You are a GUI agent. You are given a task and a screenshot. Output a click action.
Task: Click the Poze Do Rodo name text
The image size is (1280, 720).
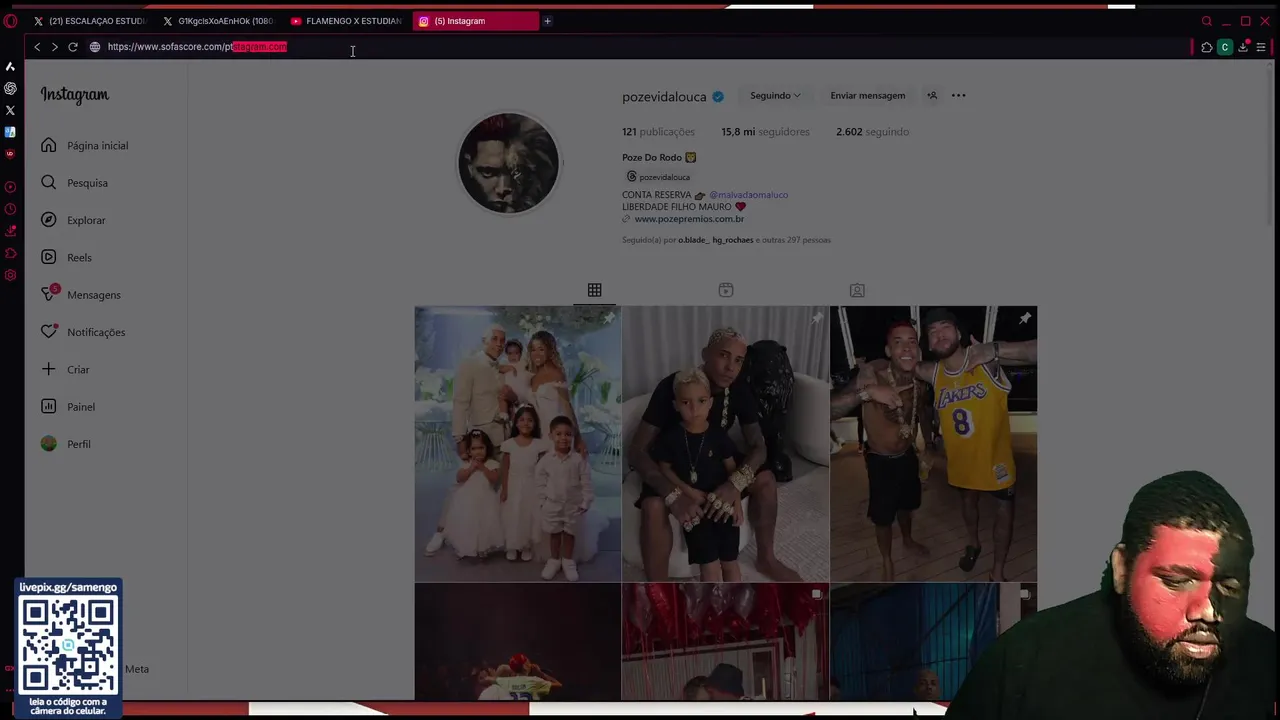point(652,158)
